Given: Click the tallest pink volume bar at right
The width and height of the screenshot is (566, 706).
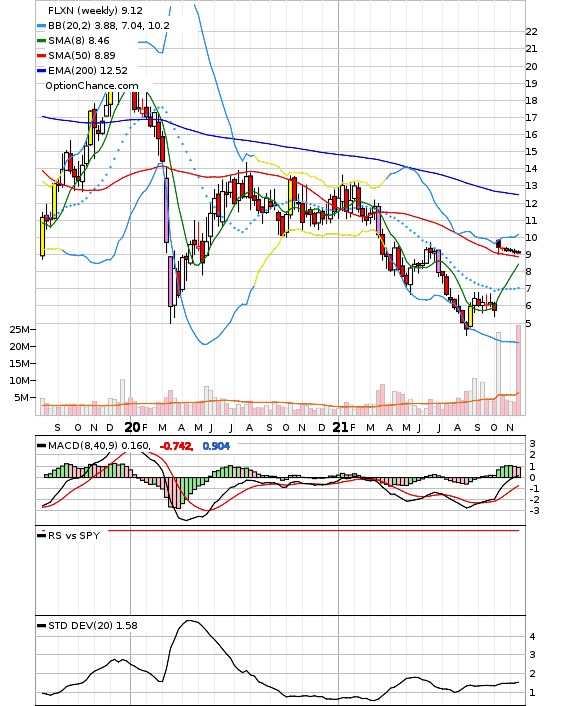Looking at the screenshot, I should tap(518, 370).
